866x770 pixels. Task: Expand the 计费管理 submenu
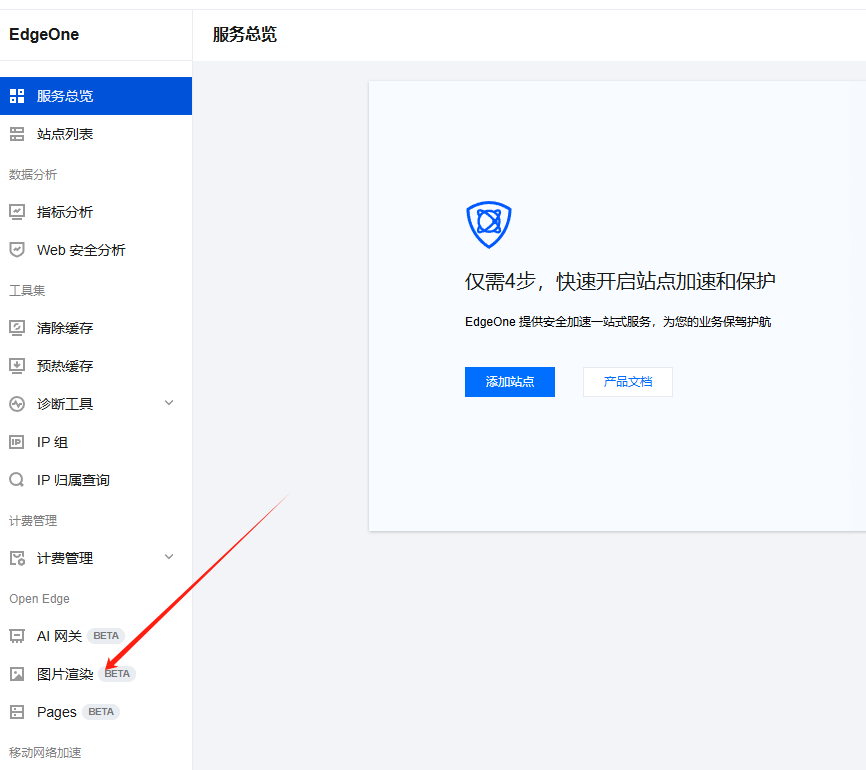170,557
